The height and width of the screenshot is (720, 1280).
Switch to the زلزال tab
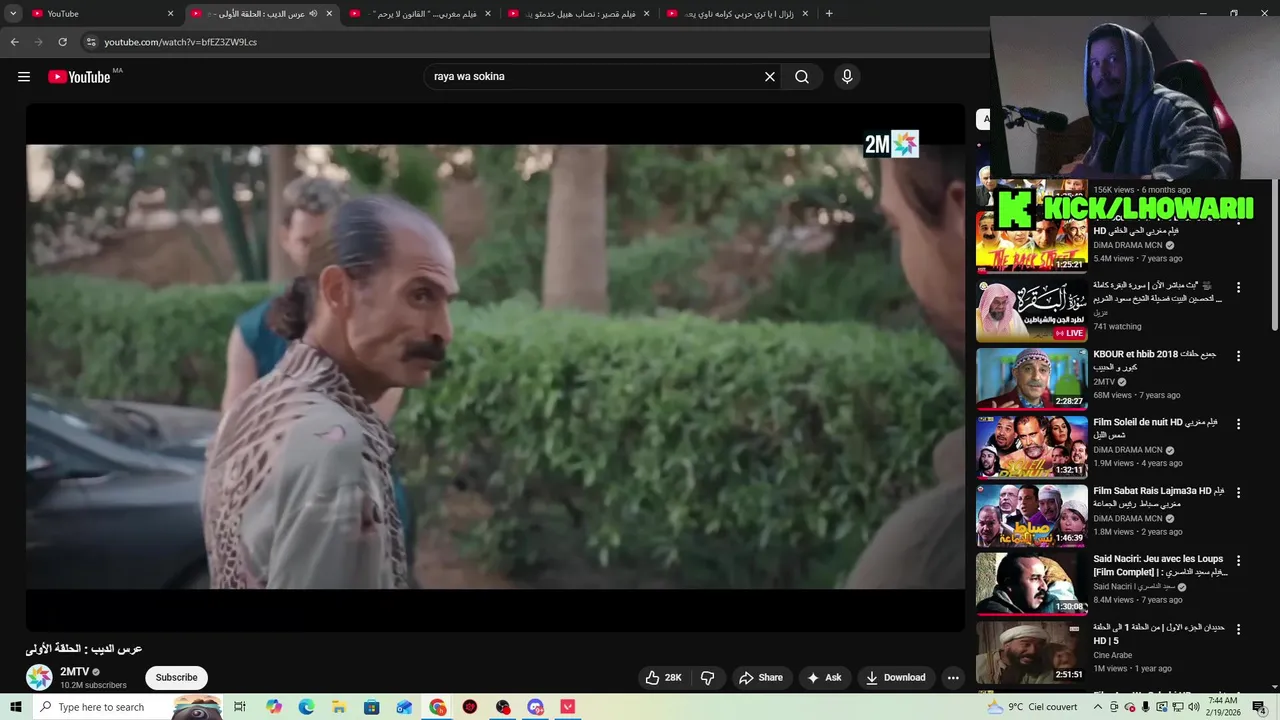click(737, 14)
